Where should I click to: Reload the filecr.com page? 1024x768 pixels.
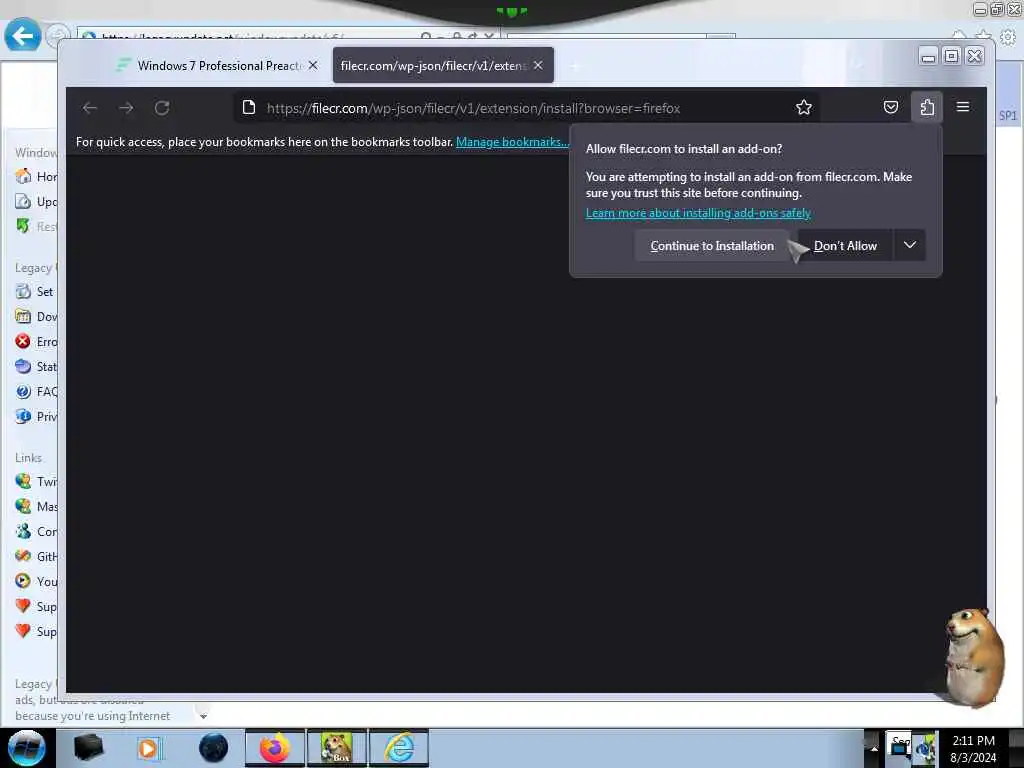coord(162,108)
